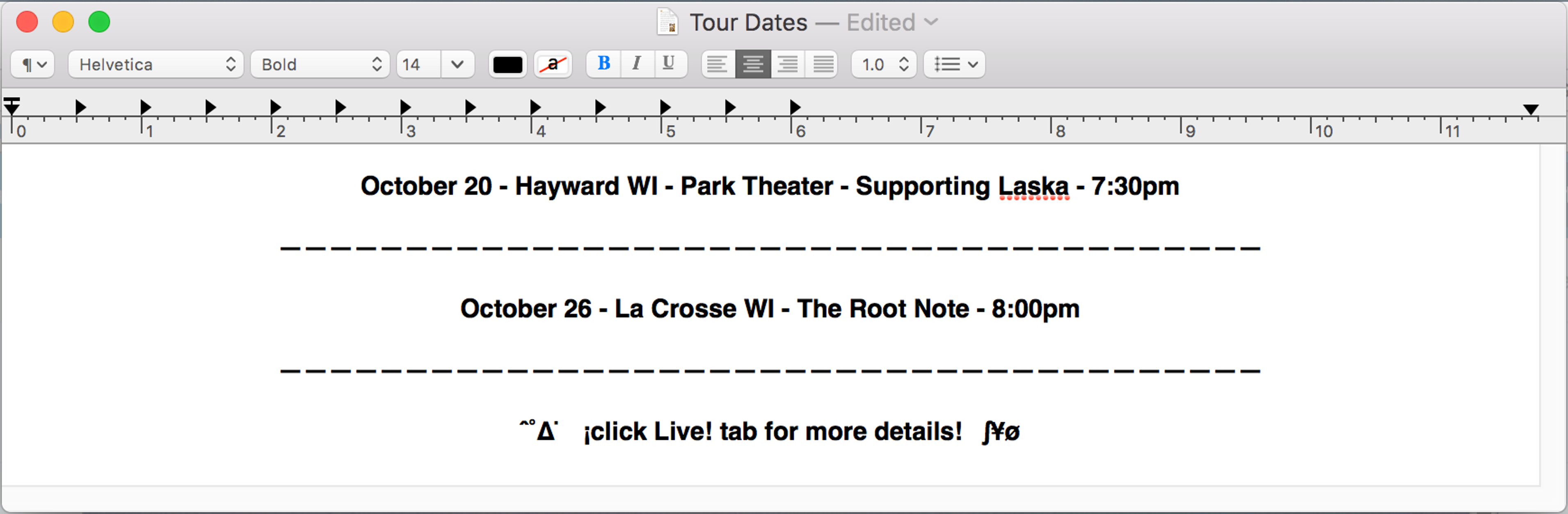
Task: Open the Edited title dropdown chevron
Action: pos(931,23)
